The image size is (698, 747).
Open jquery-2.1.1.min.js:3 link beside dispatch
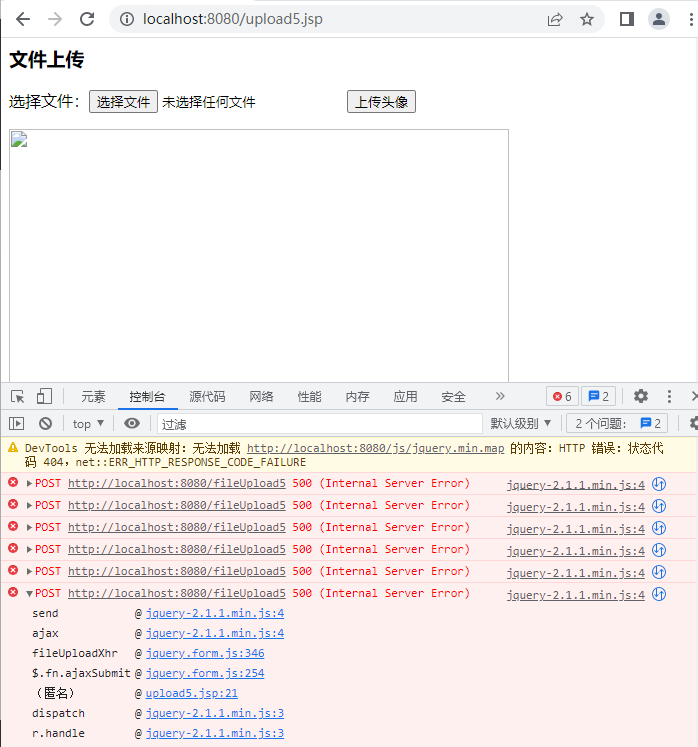coord(215,713)
